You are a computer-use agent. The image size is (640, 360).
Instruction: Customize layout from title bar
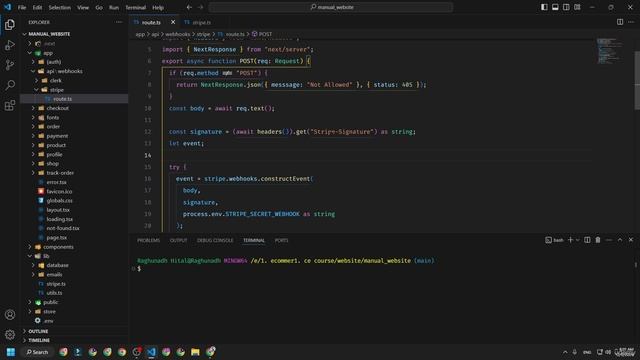[x=577, y=7]
